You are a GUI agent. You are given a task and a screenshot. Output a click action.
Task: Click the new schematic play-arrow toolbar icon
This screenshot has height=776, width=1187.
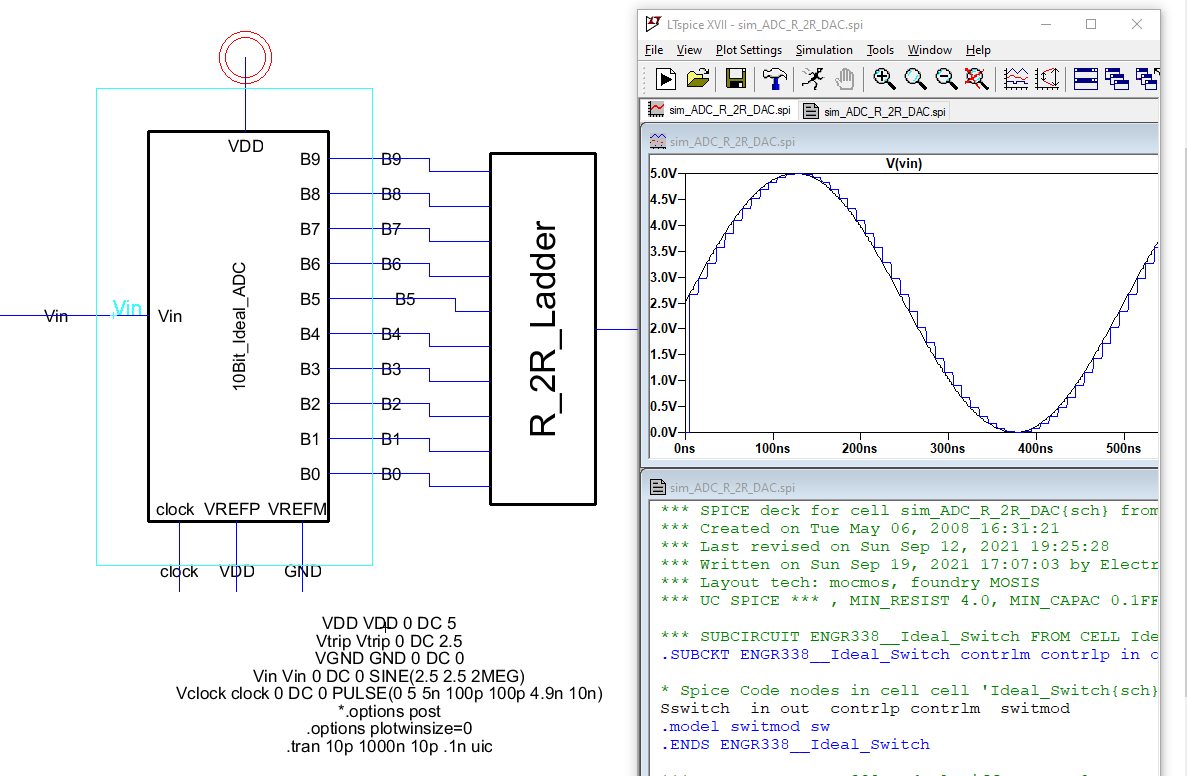[665, 79]
